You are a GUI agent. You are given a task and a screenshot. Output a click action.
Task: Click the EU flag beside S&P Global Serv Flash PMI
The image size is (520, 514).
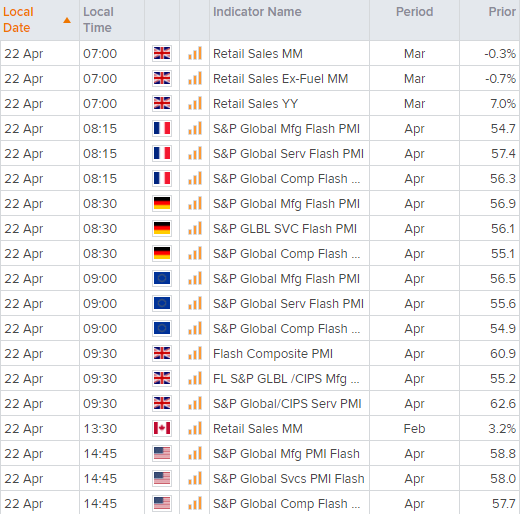[x=162, y=303]
